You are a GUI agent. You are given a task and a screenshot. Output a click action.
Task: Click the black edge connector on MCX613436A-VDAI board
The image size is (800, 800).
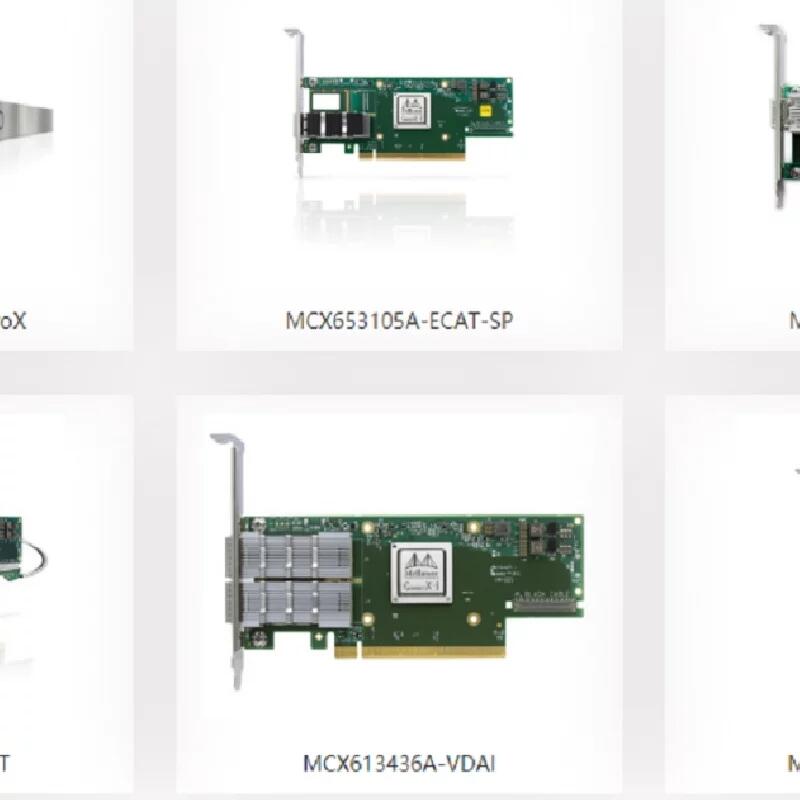click(x=544, y=605)
